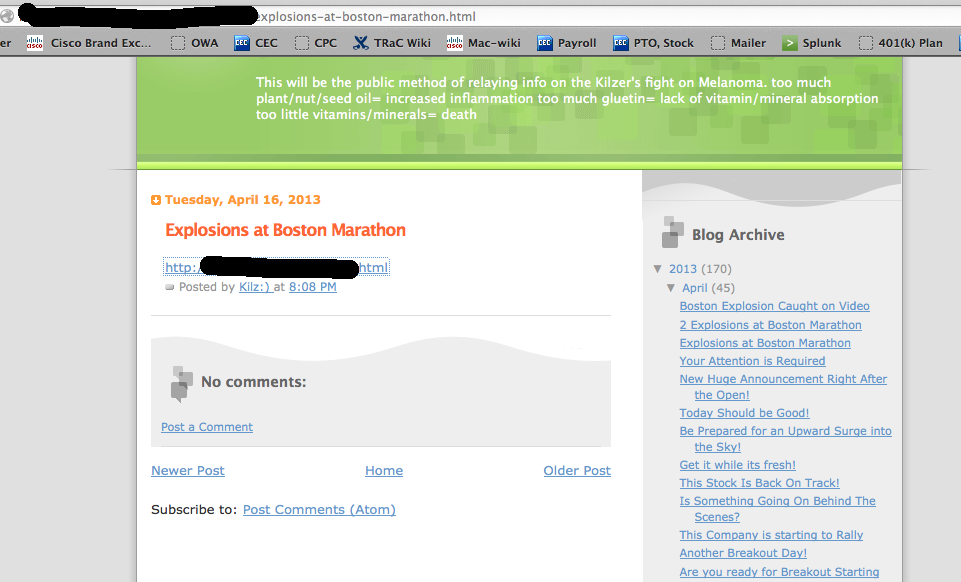Viewport: 961px width, 582px height.
Task: Open 'Boston Explosion Caught on Video' archive post
Action: pyautogui.click(x=774, y=307)
